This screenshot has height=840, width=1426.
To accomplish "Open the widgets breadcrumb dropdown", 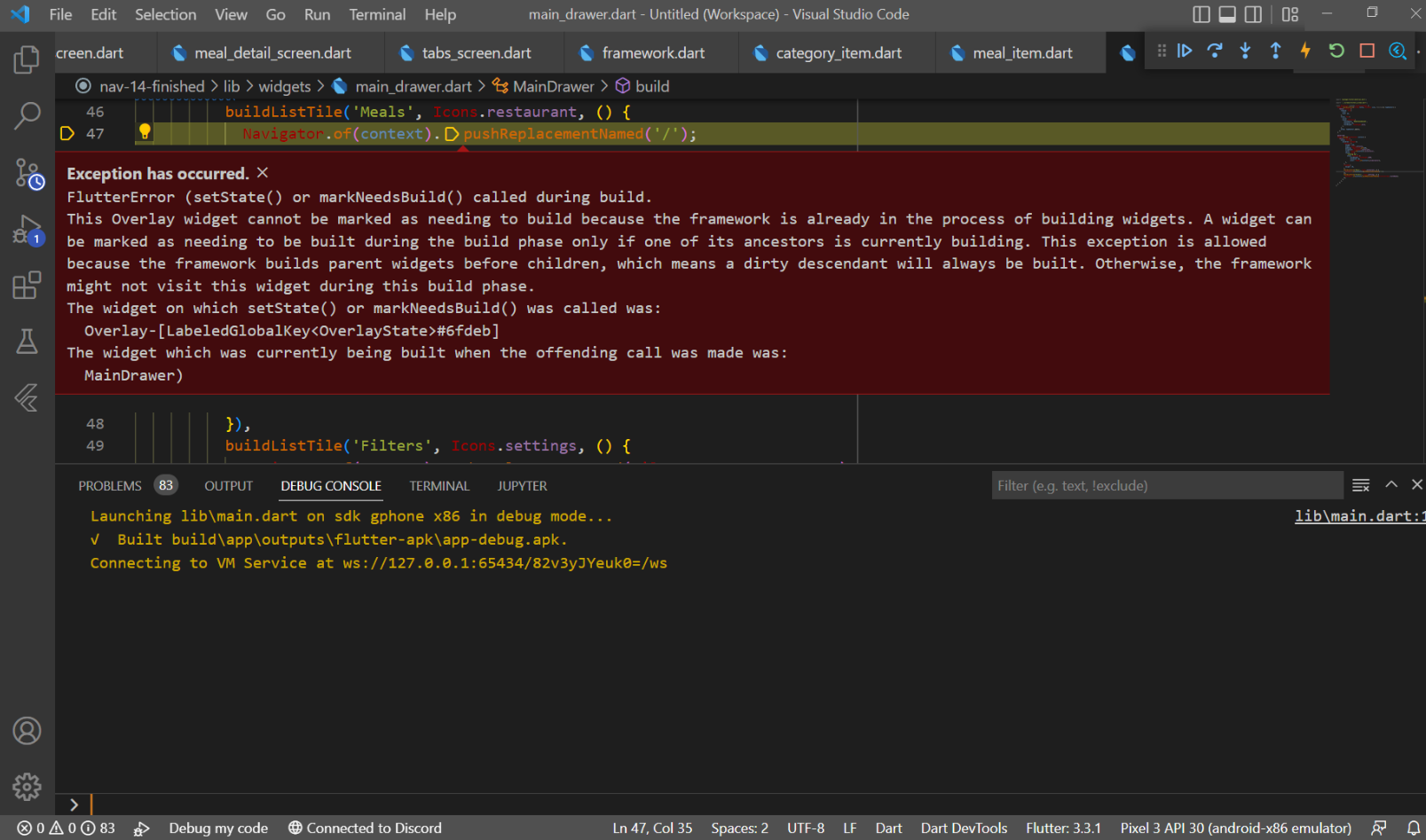I will 285,86.
